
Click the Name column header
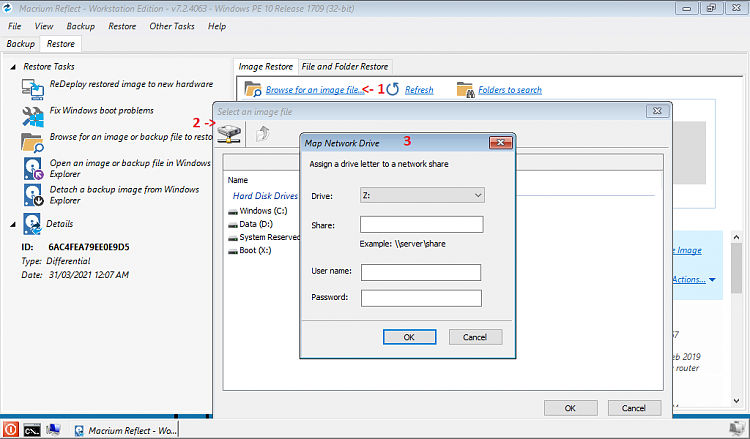click(x=238, y=180)
